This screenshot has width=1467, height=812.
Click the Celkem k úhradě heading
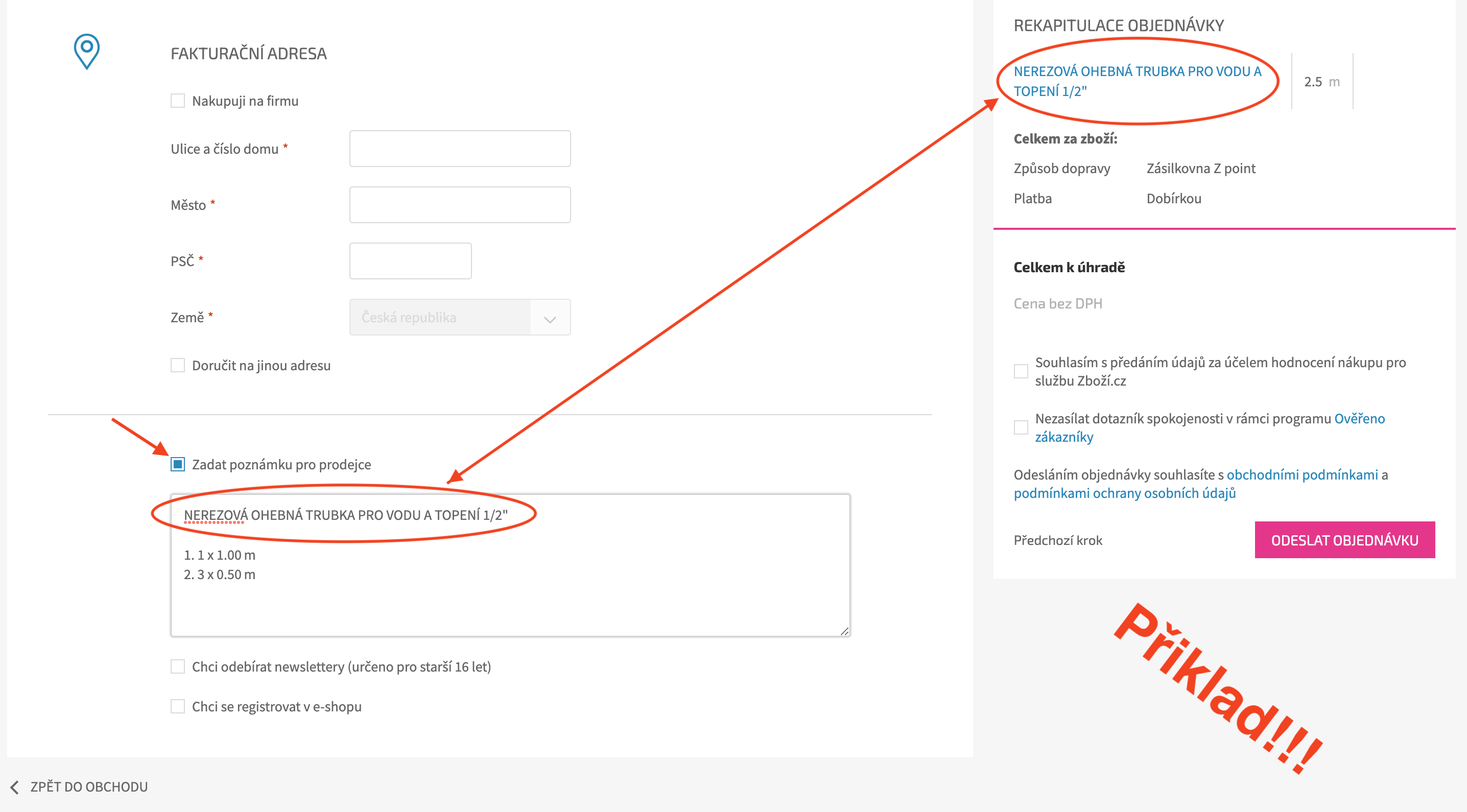coord(1069,267)
